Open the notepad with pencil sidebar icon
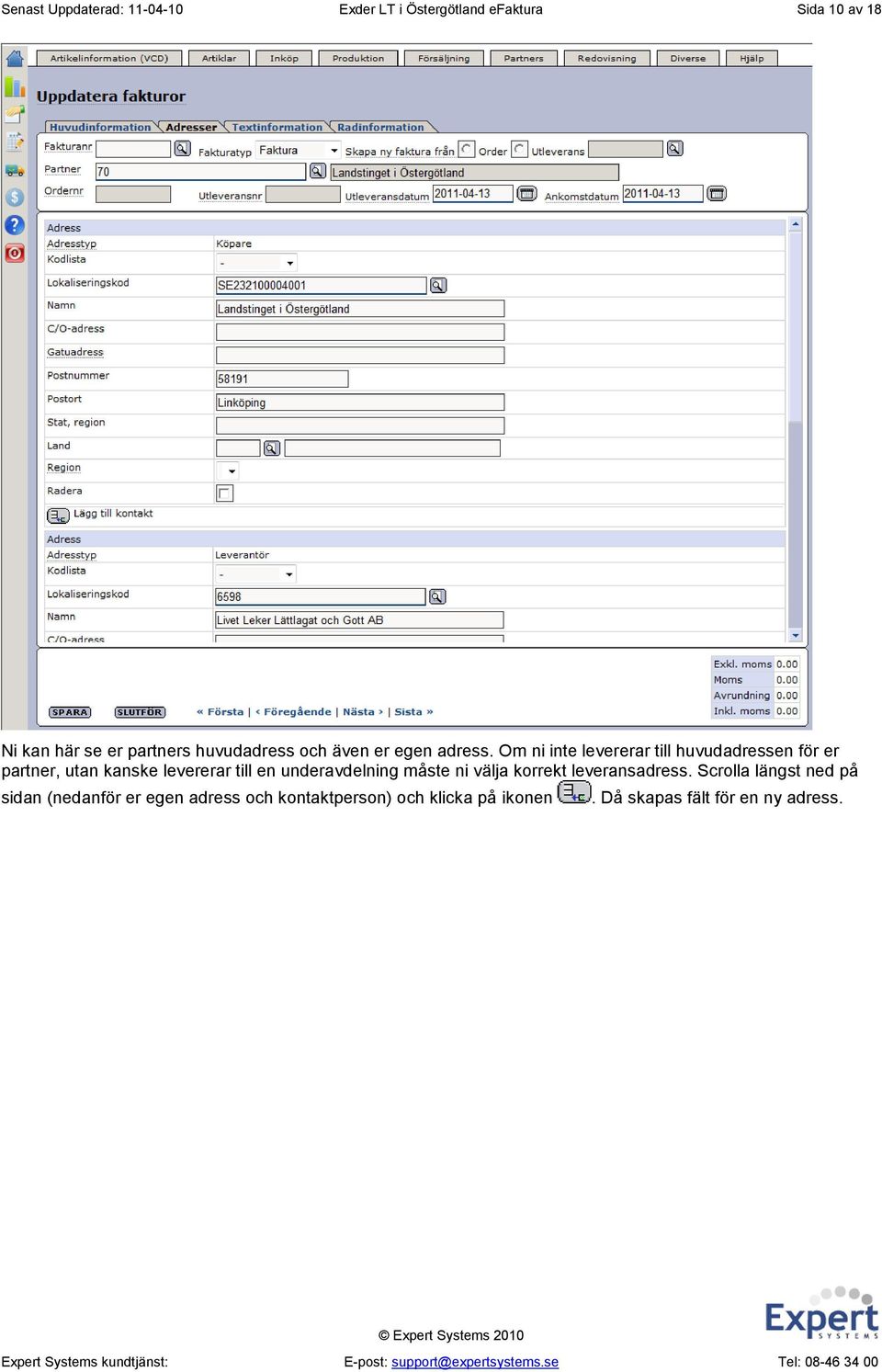 pyautogui.click(x=15, y=142)
